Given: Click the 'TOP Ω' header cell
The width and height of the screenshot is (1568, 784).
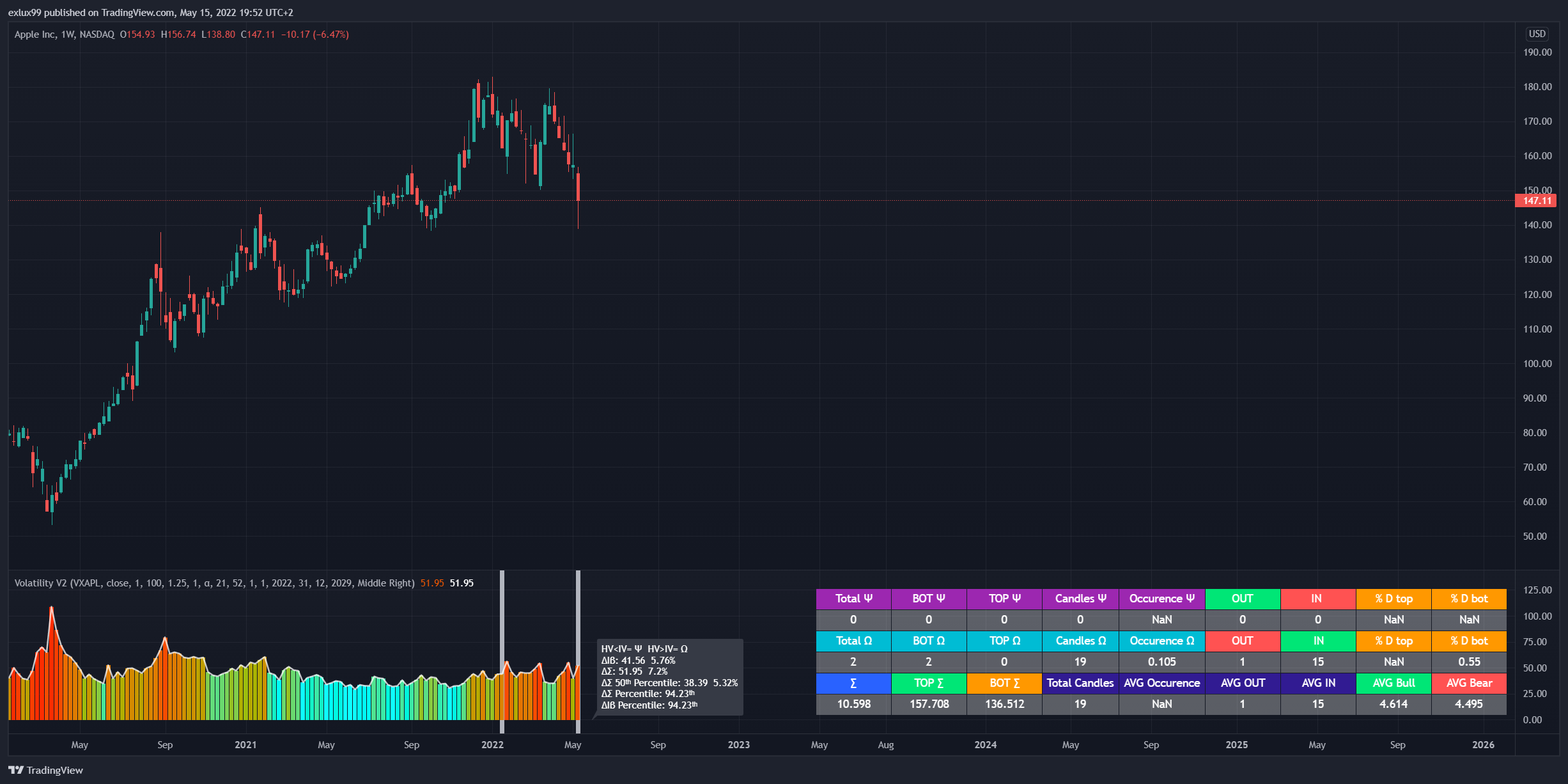Looking at the screenshot, I should [x=1004, y=641].
